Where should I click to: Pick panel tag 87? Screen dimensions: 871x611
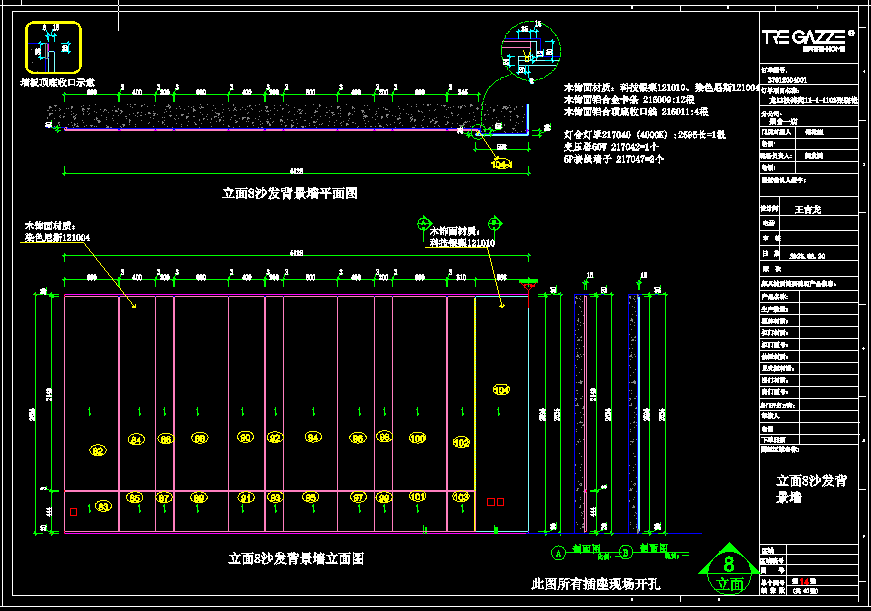(164, 498)
